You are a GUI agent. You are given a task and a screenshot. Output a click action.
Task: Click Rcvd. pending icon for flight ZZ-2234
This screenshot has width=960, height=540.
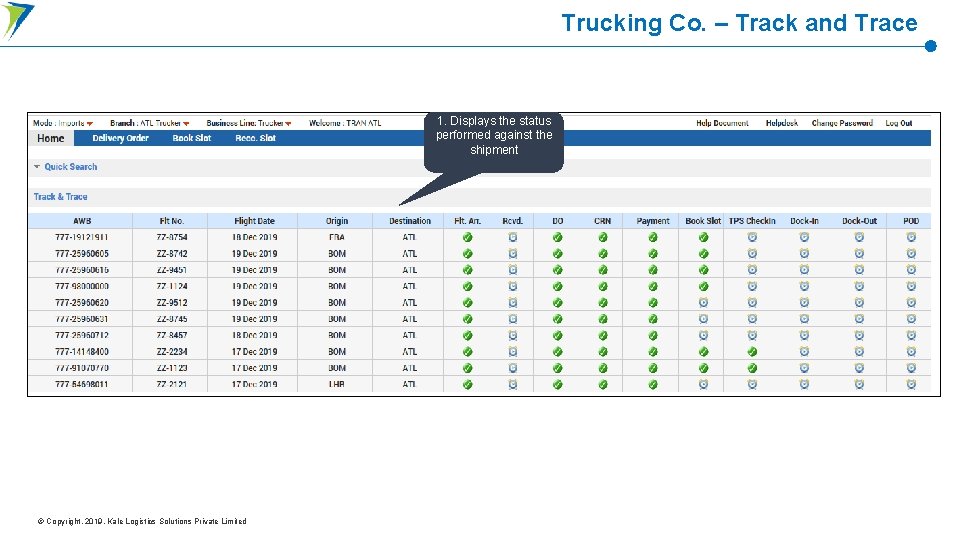[513, 351]
